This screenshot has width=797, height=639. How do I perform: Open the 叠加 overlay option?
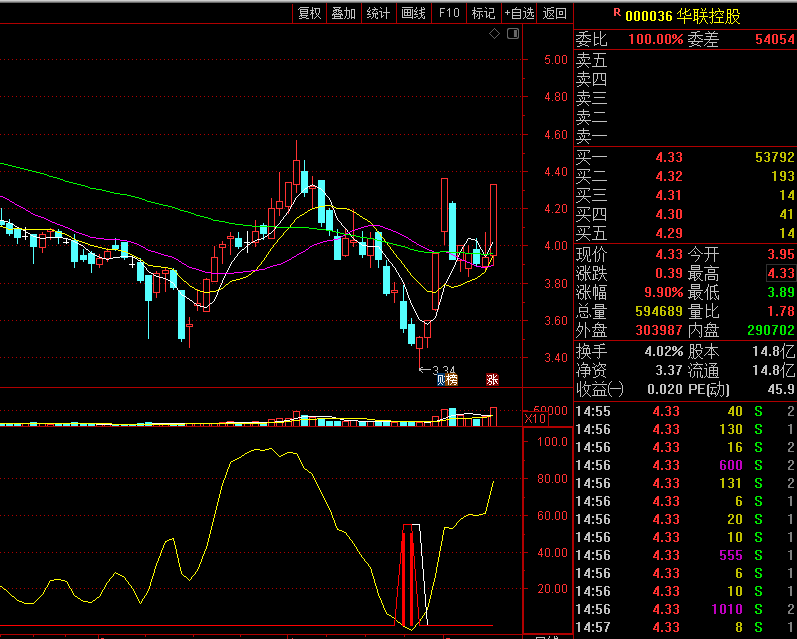point(344,13)
